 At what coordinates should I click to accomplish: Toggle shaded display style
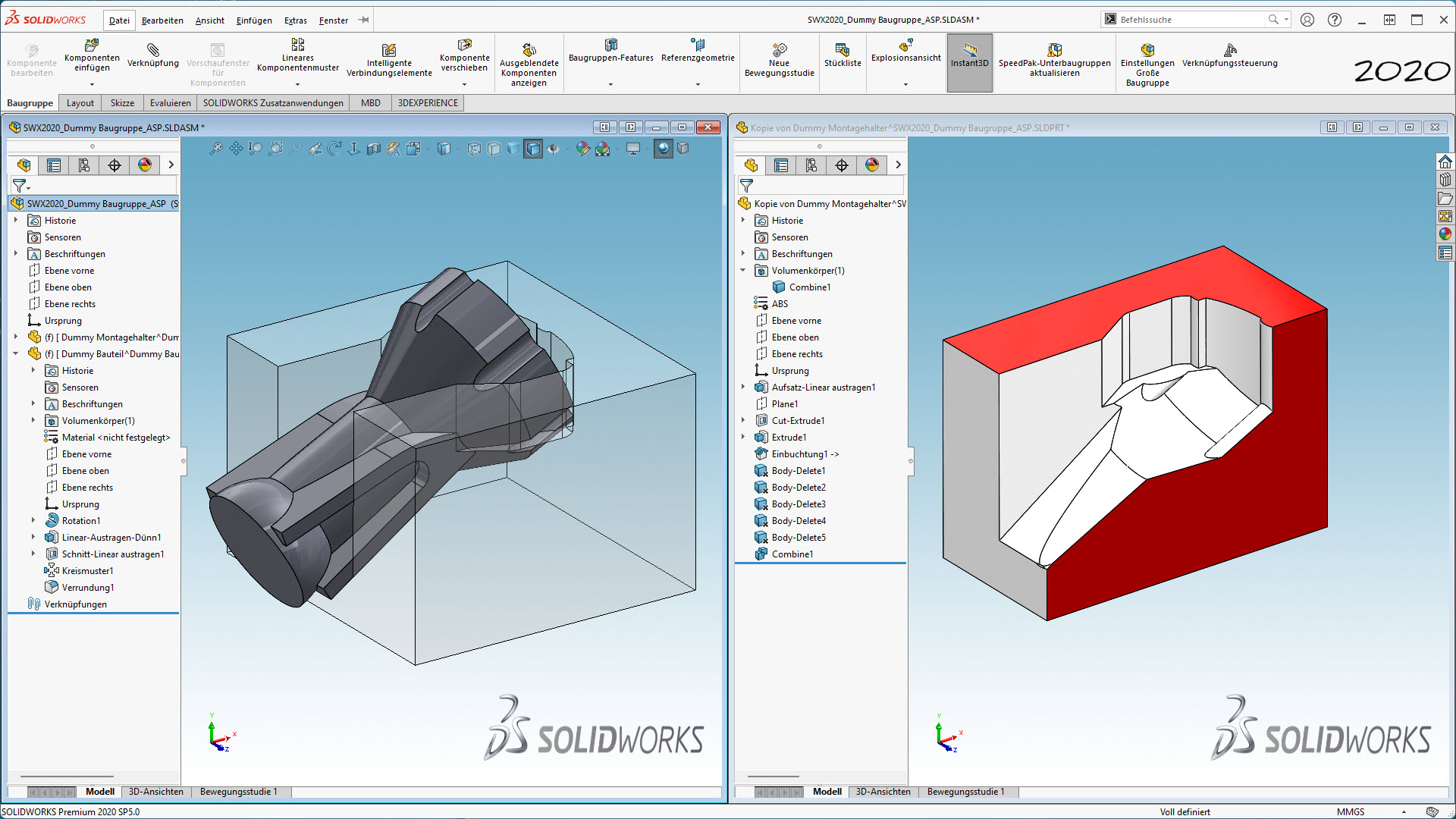click(513, 149)
